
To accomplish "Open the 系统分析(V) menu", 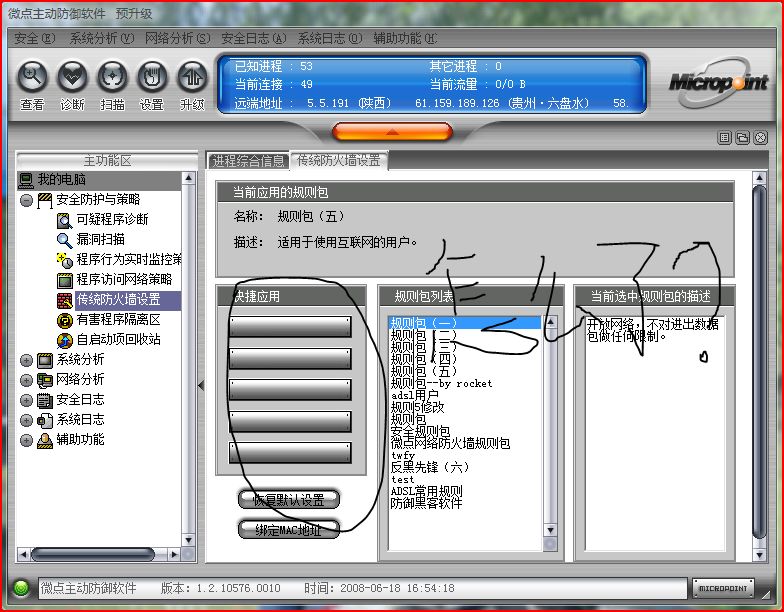I will tap(102, 38).
